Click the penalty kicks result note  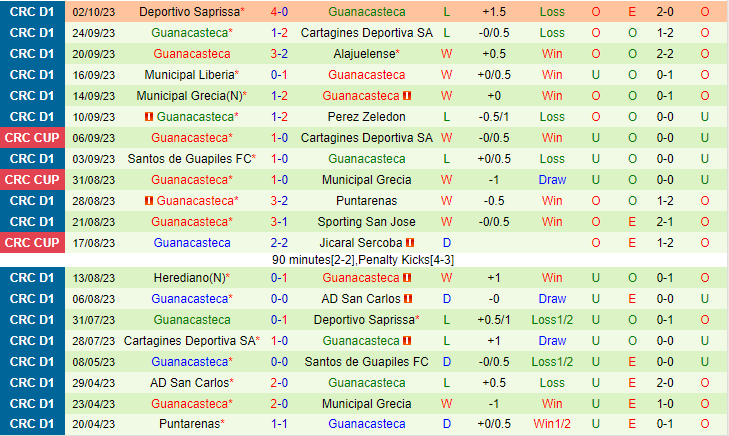363,260
